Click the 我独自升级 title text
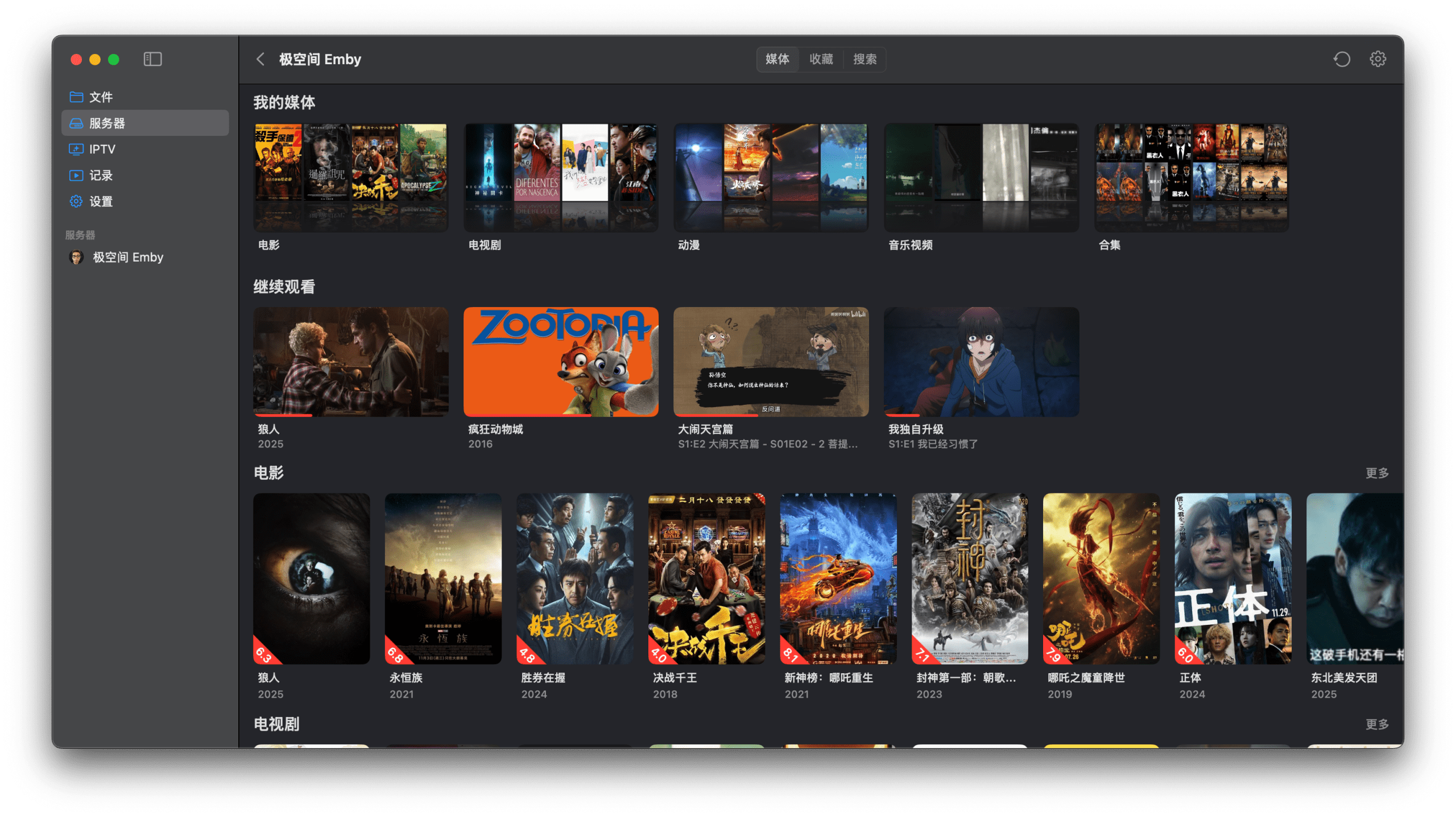The height and width of the screenshot is (817, 1456). (916, 429)
